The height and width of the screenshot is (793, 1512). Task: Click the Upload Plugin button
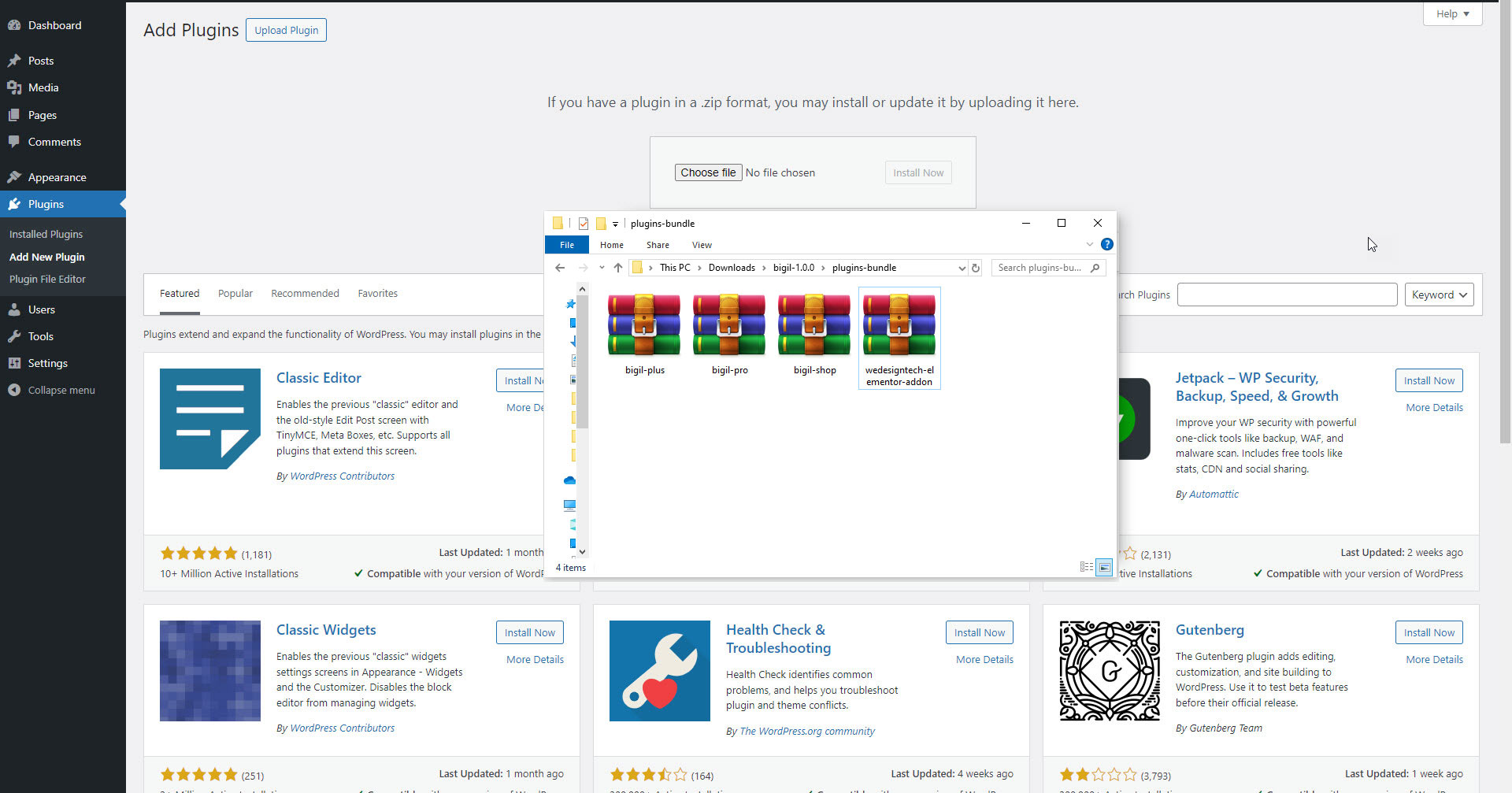(x=287, y=30)
